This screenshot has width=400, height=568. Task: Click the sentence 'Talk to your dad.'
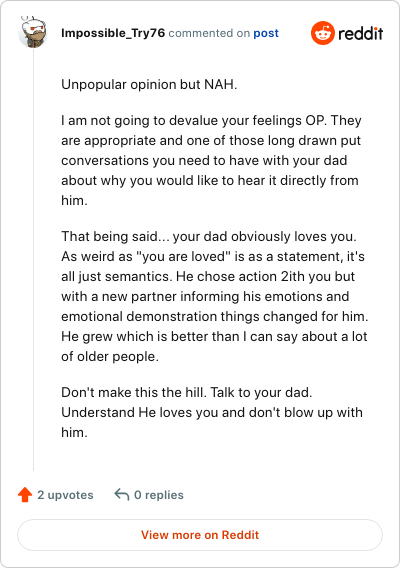pyautogui.click(x=261, y=392)
